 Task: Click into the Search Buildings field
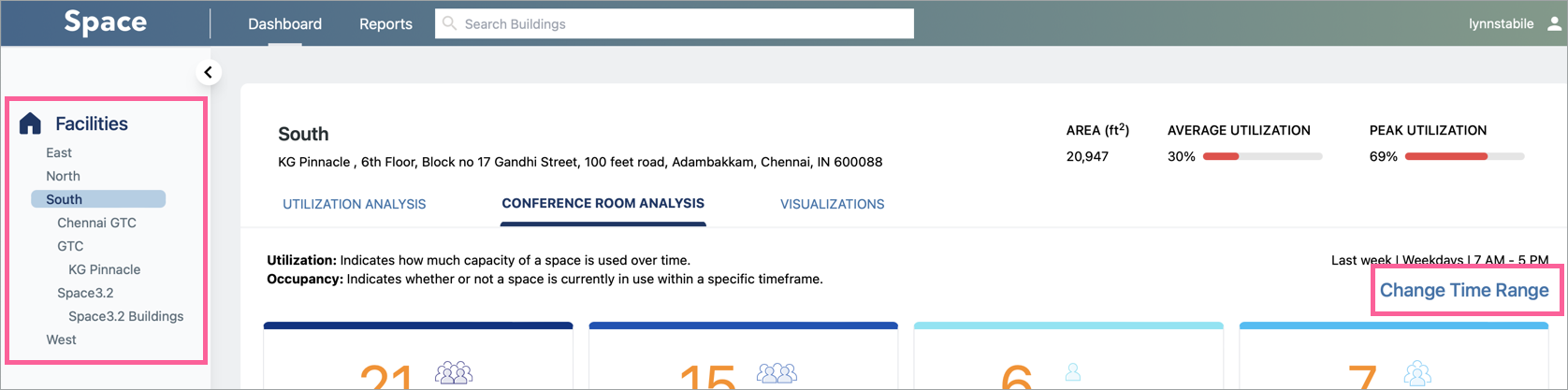(x=675, y=23)
